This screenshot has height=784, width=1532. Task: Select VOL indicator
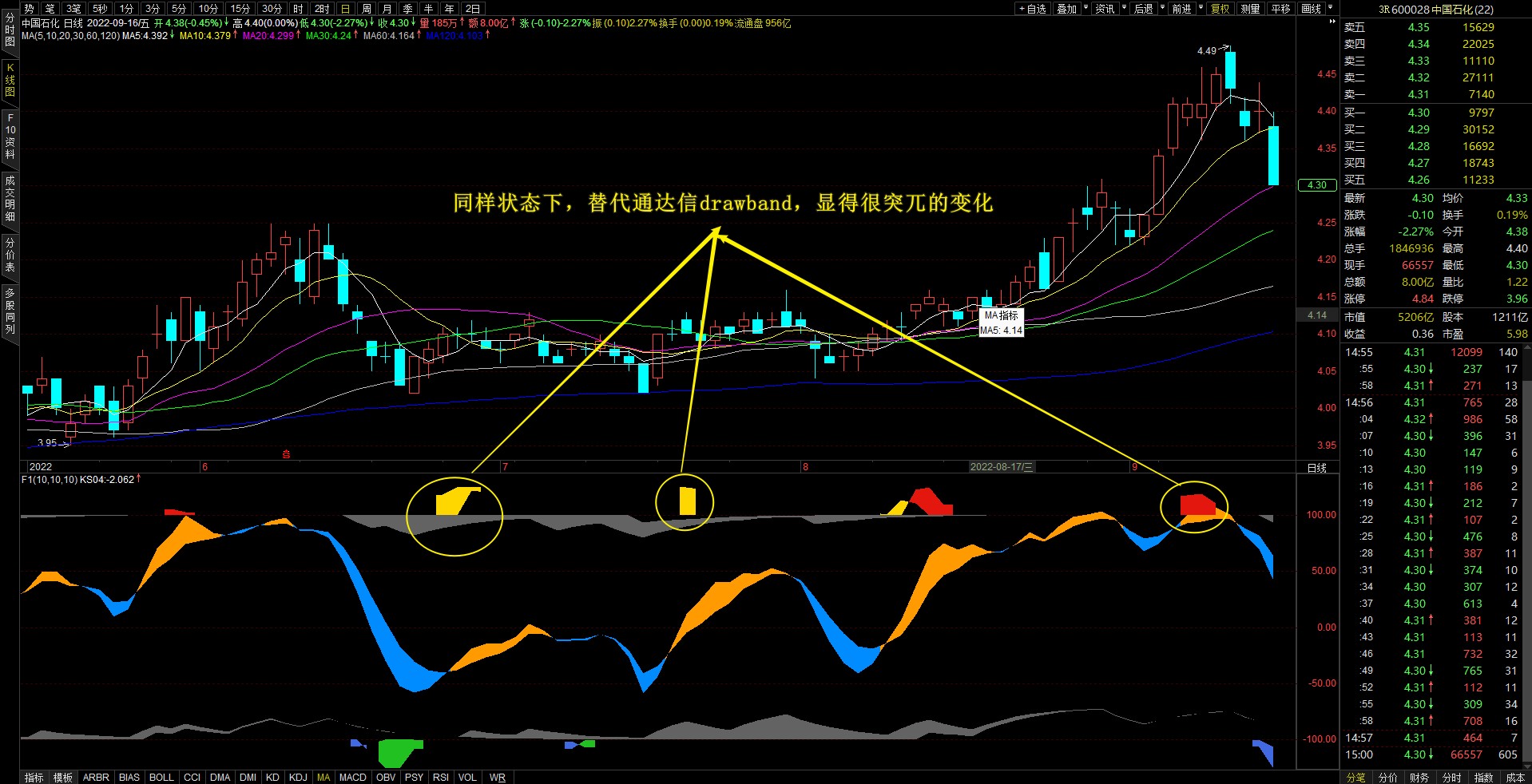(467, 777)
